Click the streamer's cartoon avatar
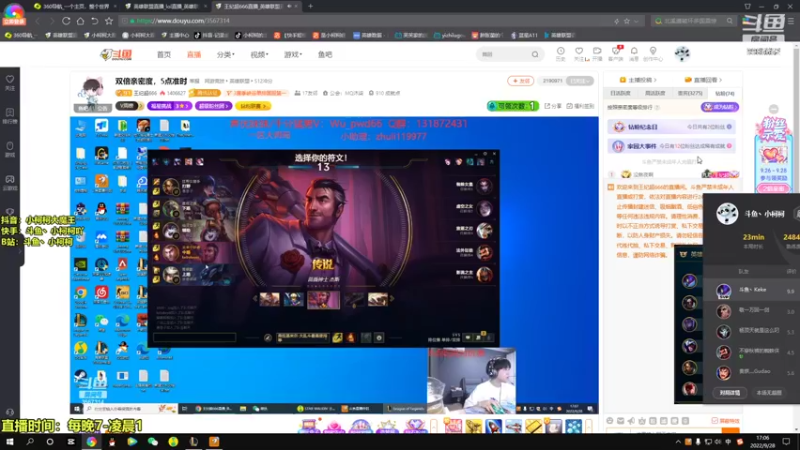Viewport: 800px width, 450px height. pos(92,92)
